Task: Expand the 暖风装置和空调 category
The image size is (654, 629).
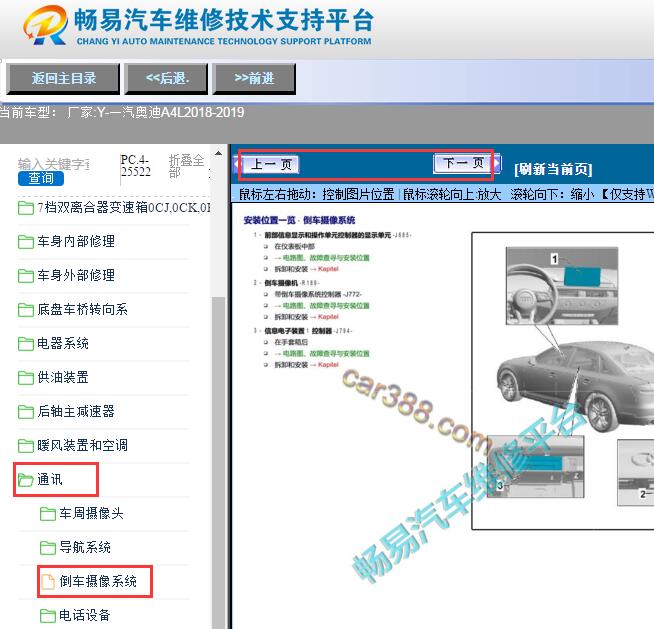Action: point(82,445)
